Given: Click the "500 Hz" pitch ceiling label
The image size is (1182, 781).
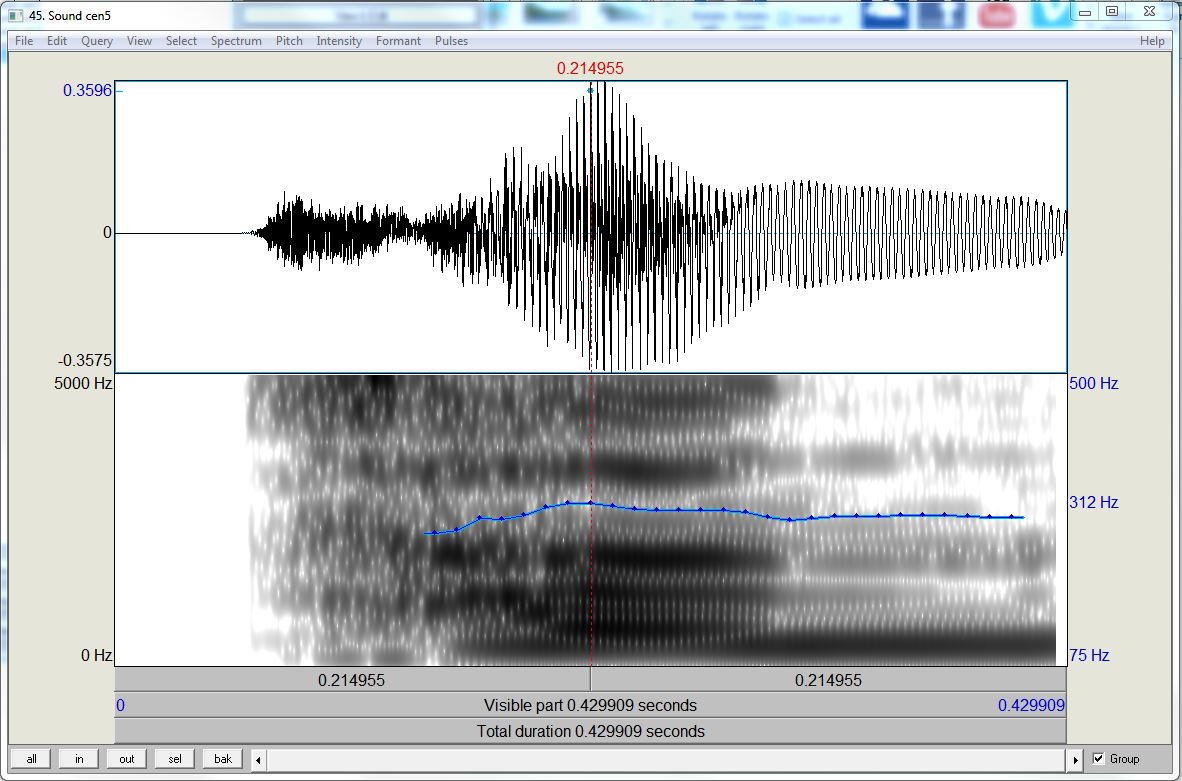Looking at the screenshot, I should [1094, 384].
